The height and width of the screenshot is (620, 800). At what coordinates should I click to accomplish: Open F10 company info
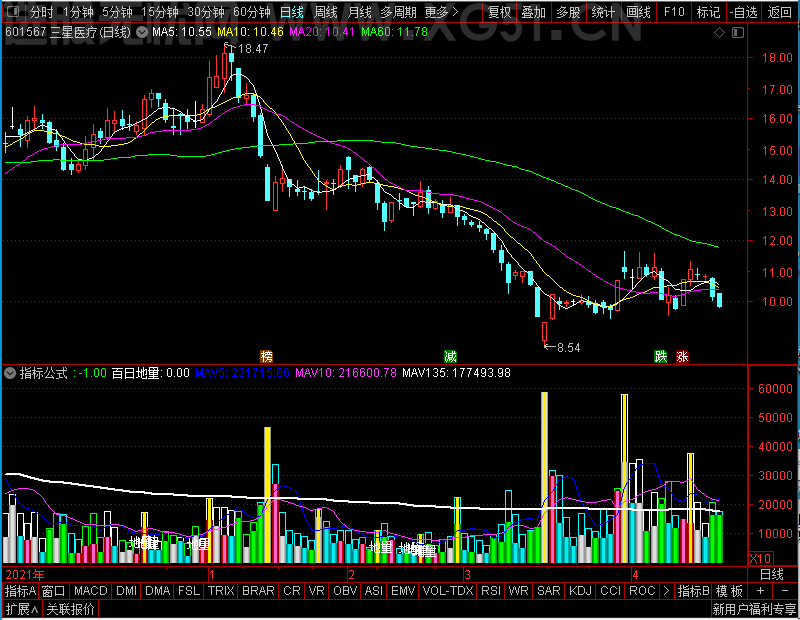674,12
